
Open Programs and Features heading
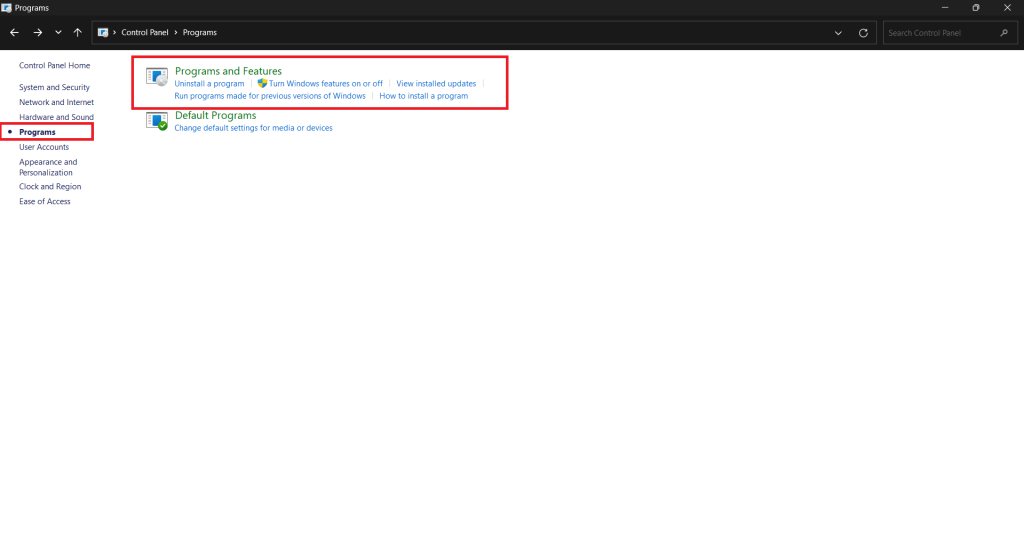(x=228, y=71)
